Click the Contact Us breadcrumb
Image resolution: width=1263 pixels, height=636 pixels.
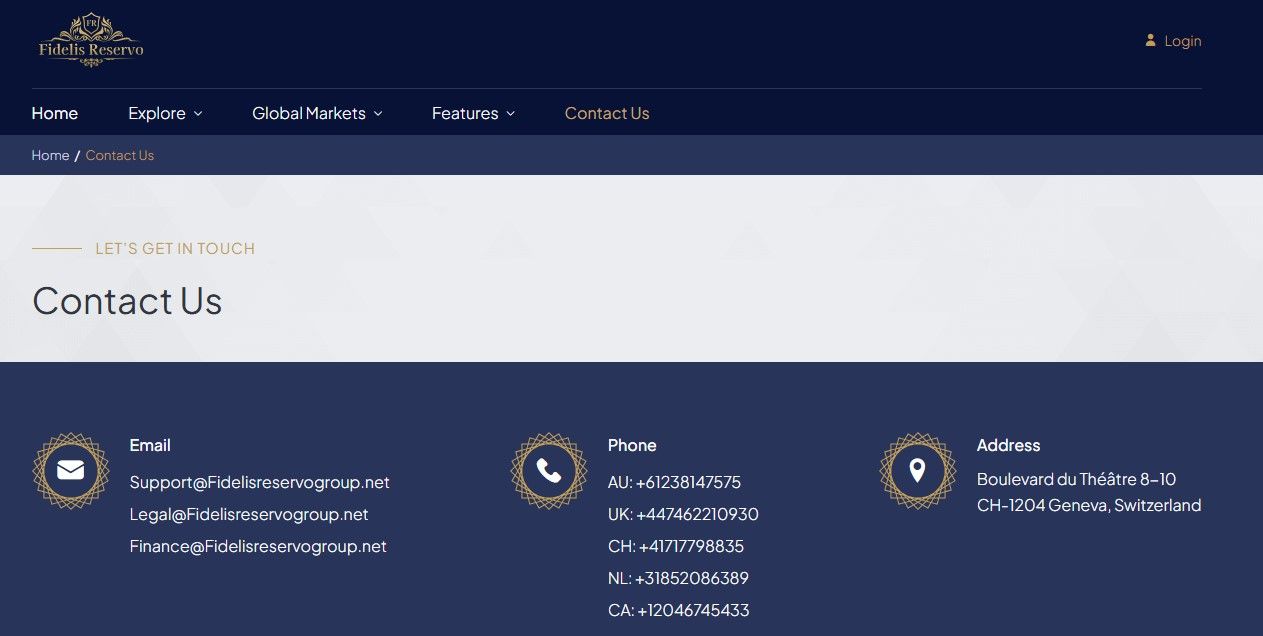click(120, 155)
